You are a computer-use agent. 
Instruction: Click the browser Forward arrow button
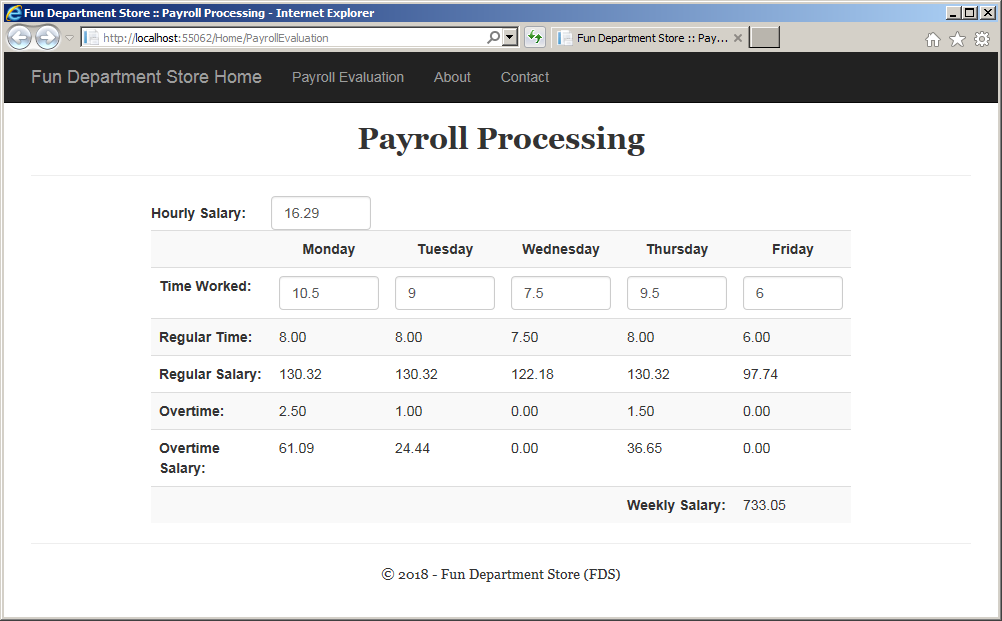coord(47,38)
